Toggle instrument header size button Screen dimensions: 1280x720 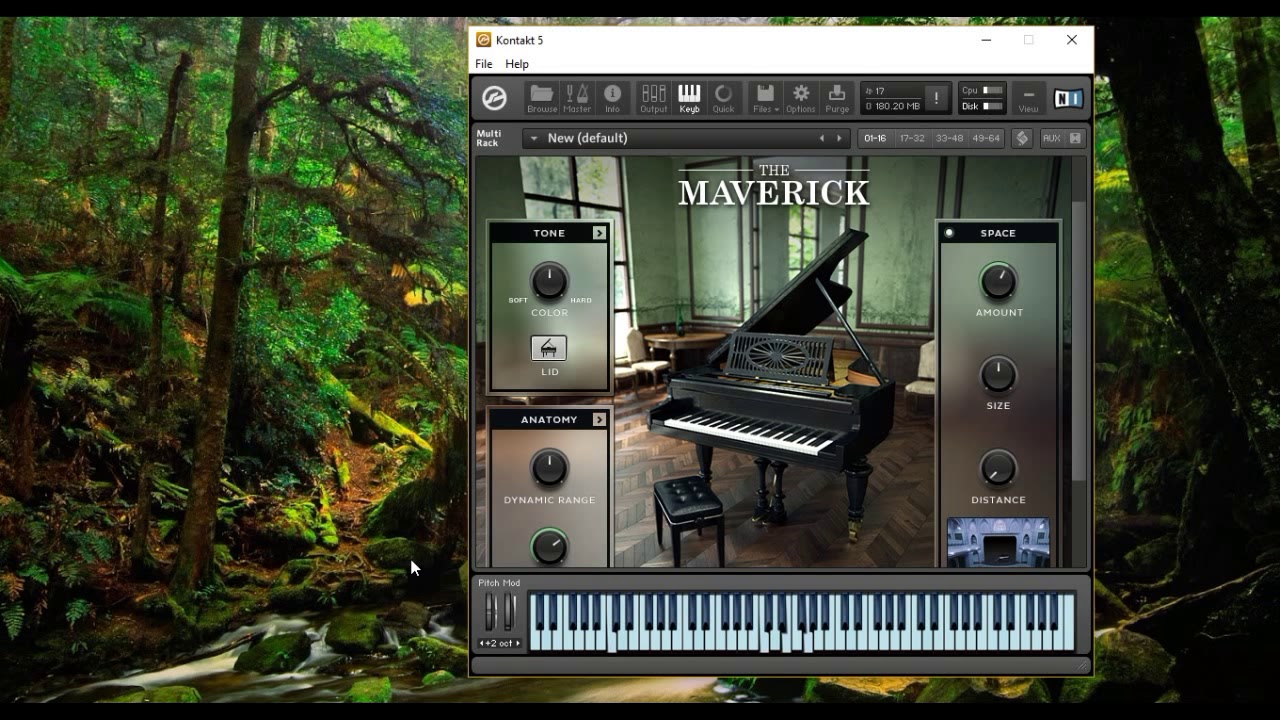1075,138
